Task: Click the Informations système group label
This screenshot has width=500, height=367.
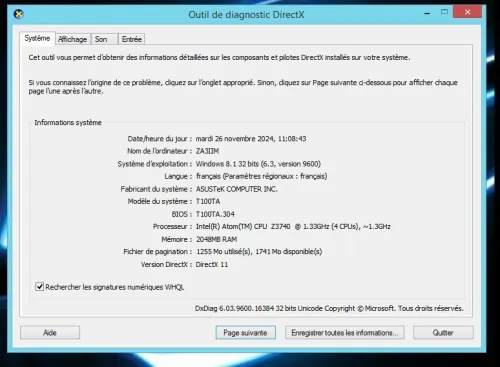Action: [68, 123]
